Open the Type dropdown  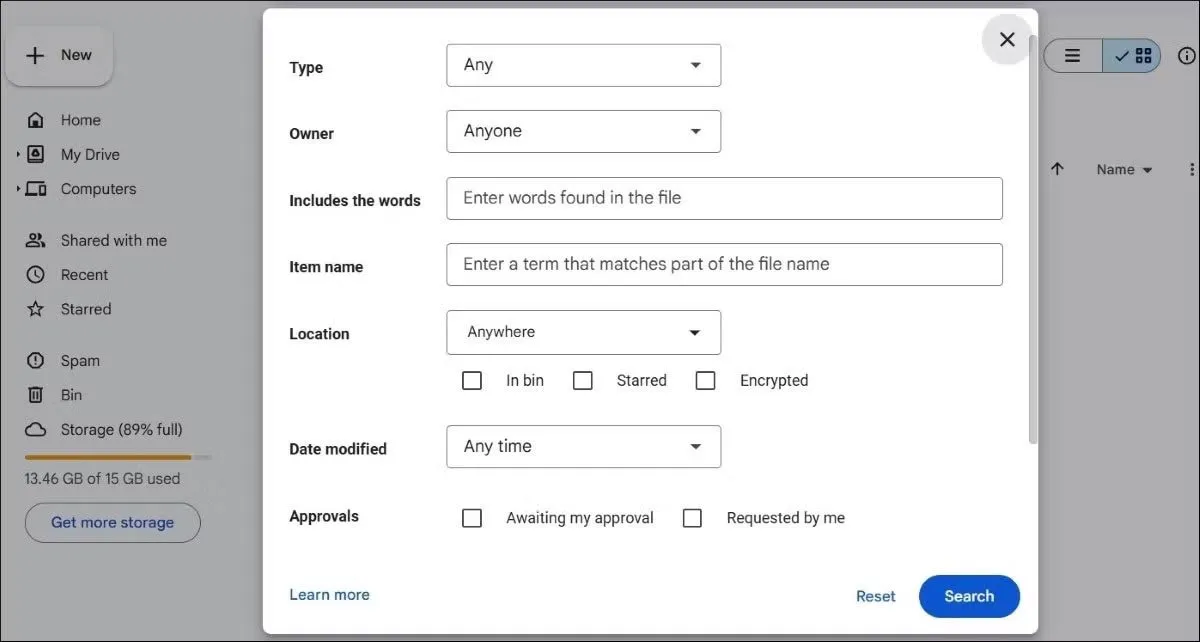(x=583, y=65)
